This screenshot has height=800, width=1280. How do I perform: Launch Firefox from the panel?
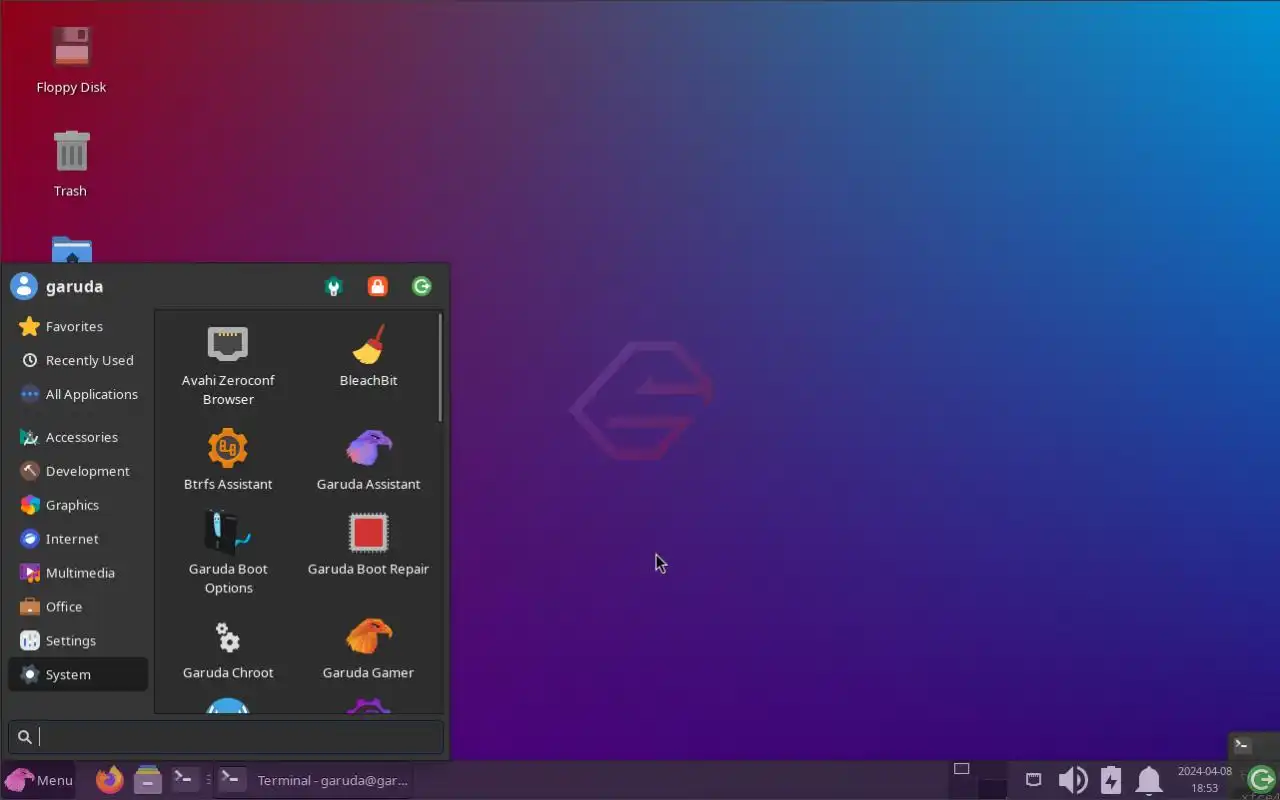110,779
